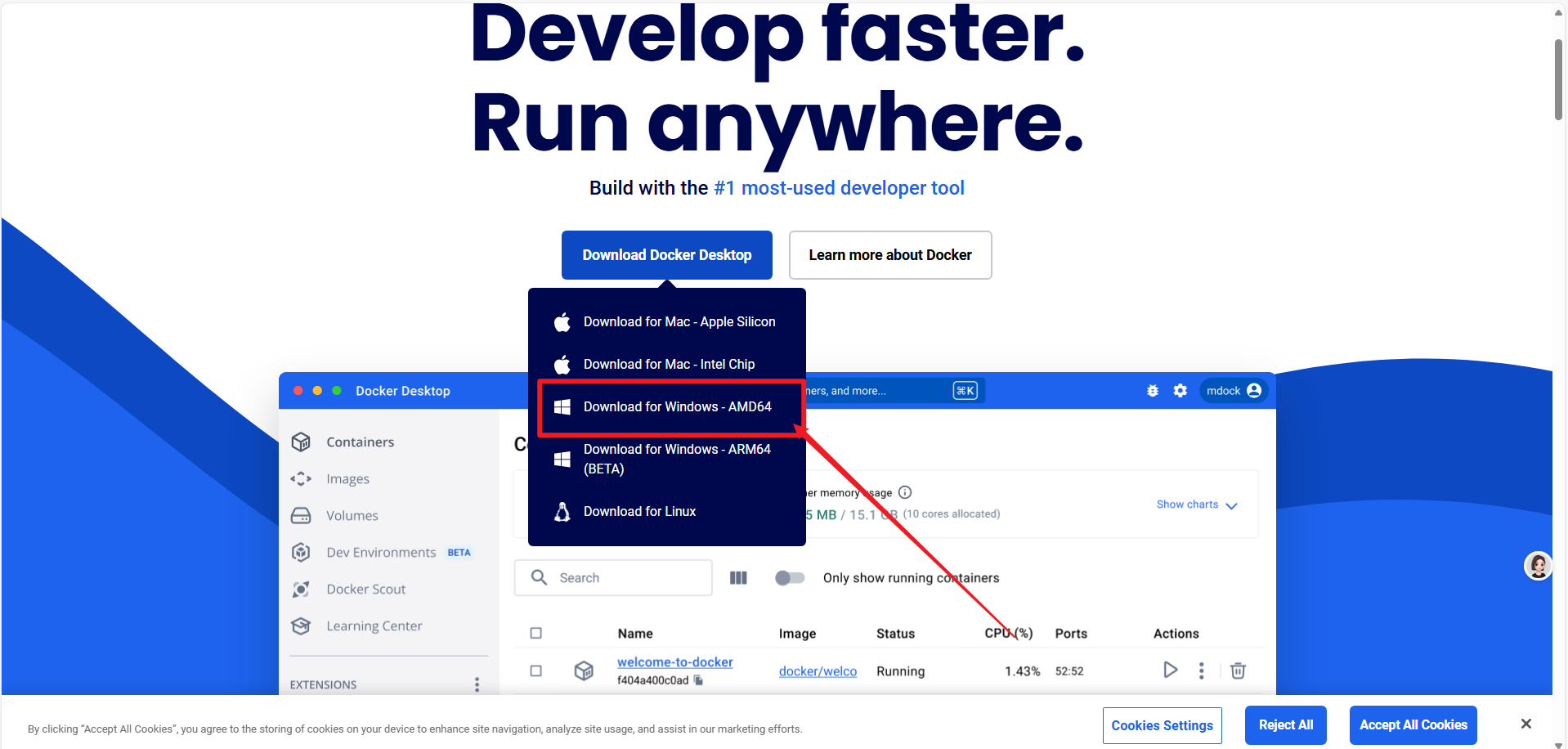Click the 1.43% CPU value
1568x749 pixels.
[1023, 671]
